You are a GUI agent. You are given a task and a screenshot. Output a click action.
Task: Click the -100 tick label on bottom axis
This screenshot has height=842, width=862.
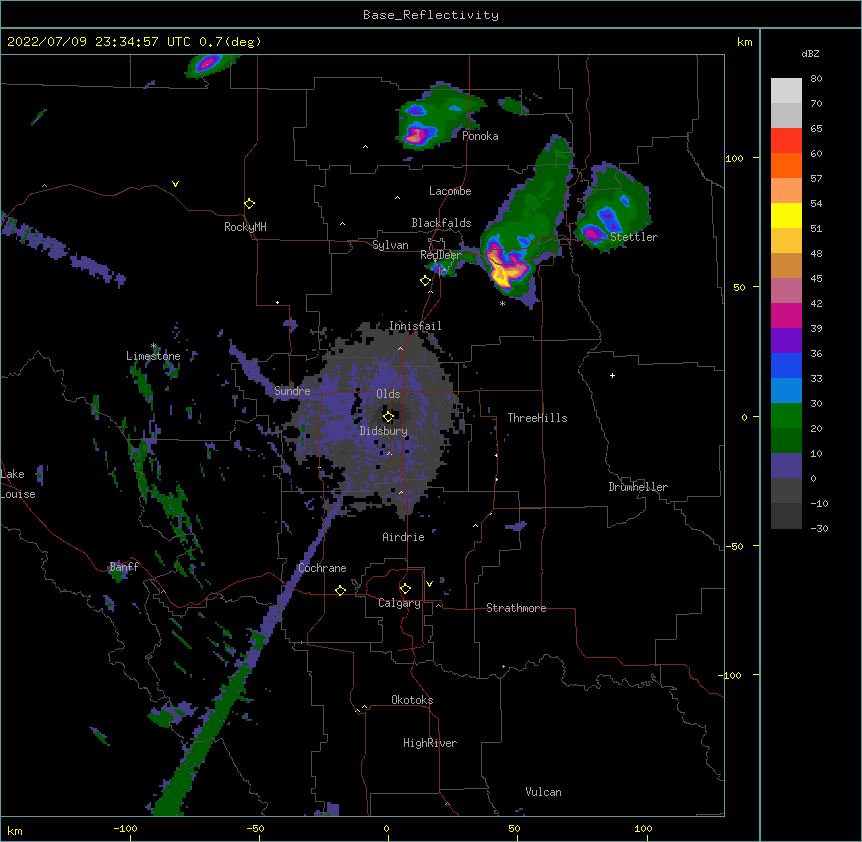(x=125, y=828)
